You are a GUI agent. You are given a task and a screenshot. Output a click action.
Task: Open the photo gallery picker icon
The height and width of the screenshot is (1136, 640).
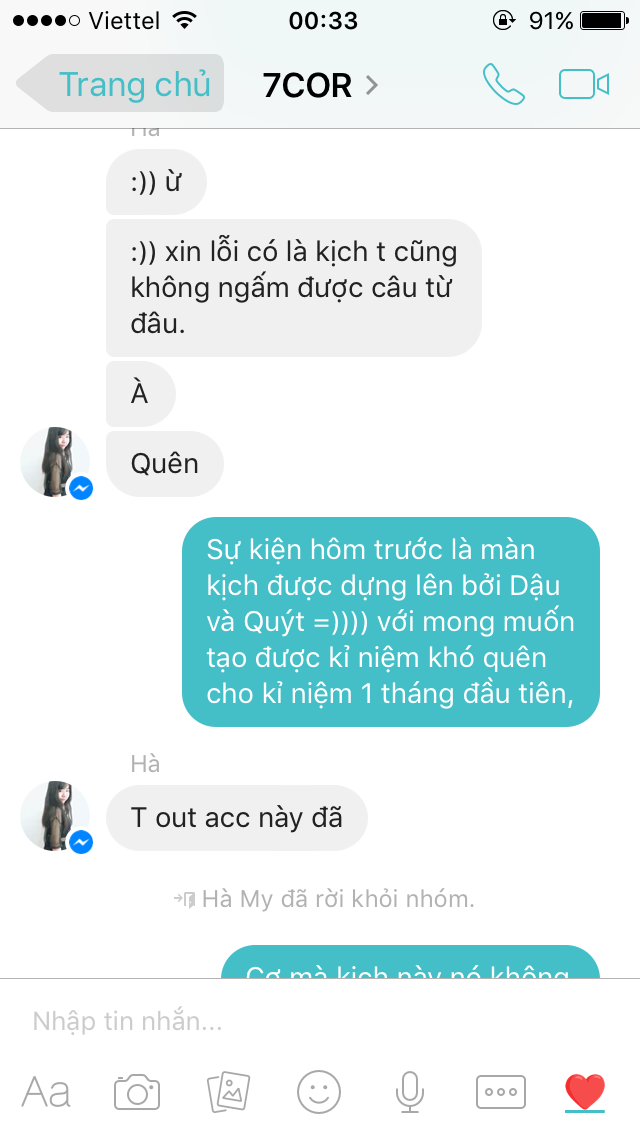[228, 1091]
